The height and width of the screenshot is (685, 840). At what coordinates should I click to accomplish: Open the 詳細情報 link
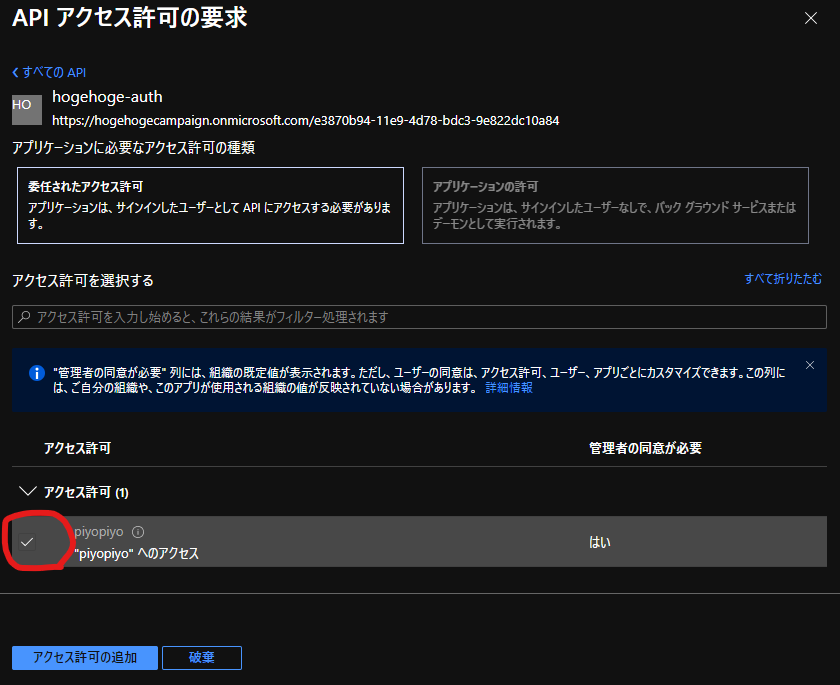(x=509, y=388)
